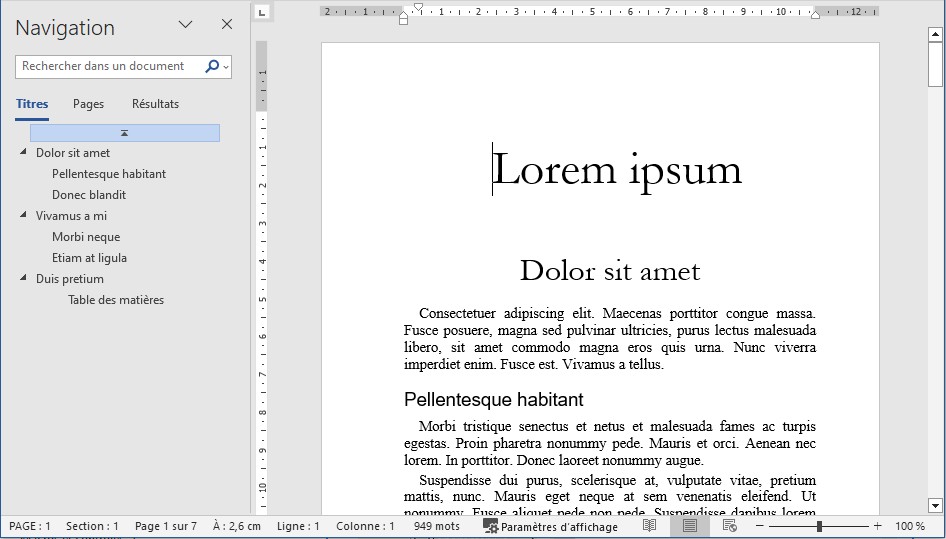Collapse the Dolor sit amet heading
The image size is (946, 539).
pyautogui.click(x=23, y=153)
